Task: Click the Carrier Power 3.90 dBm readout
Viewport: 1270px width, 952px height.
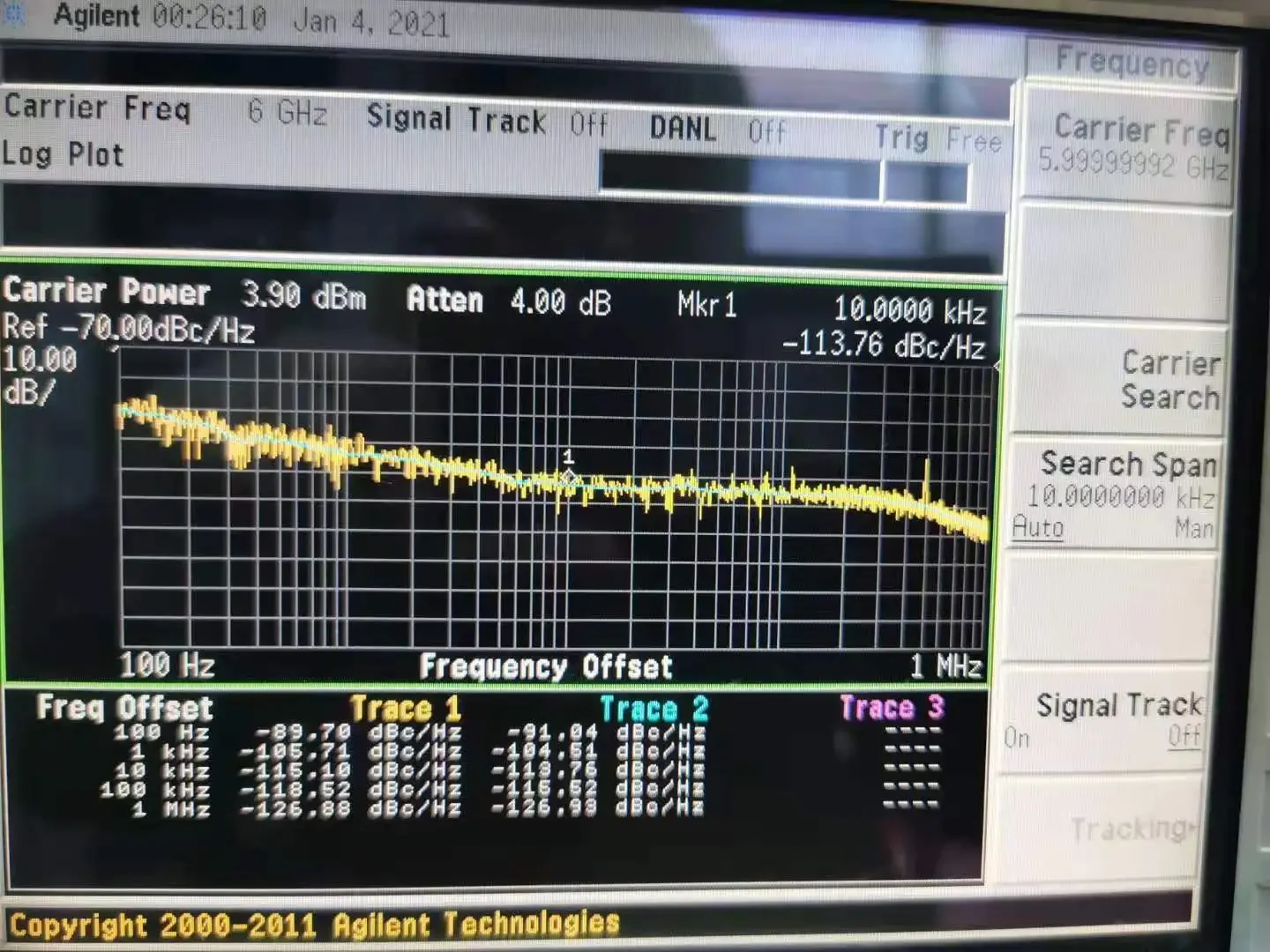Action: [x=183, y=293]
